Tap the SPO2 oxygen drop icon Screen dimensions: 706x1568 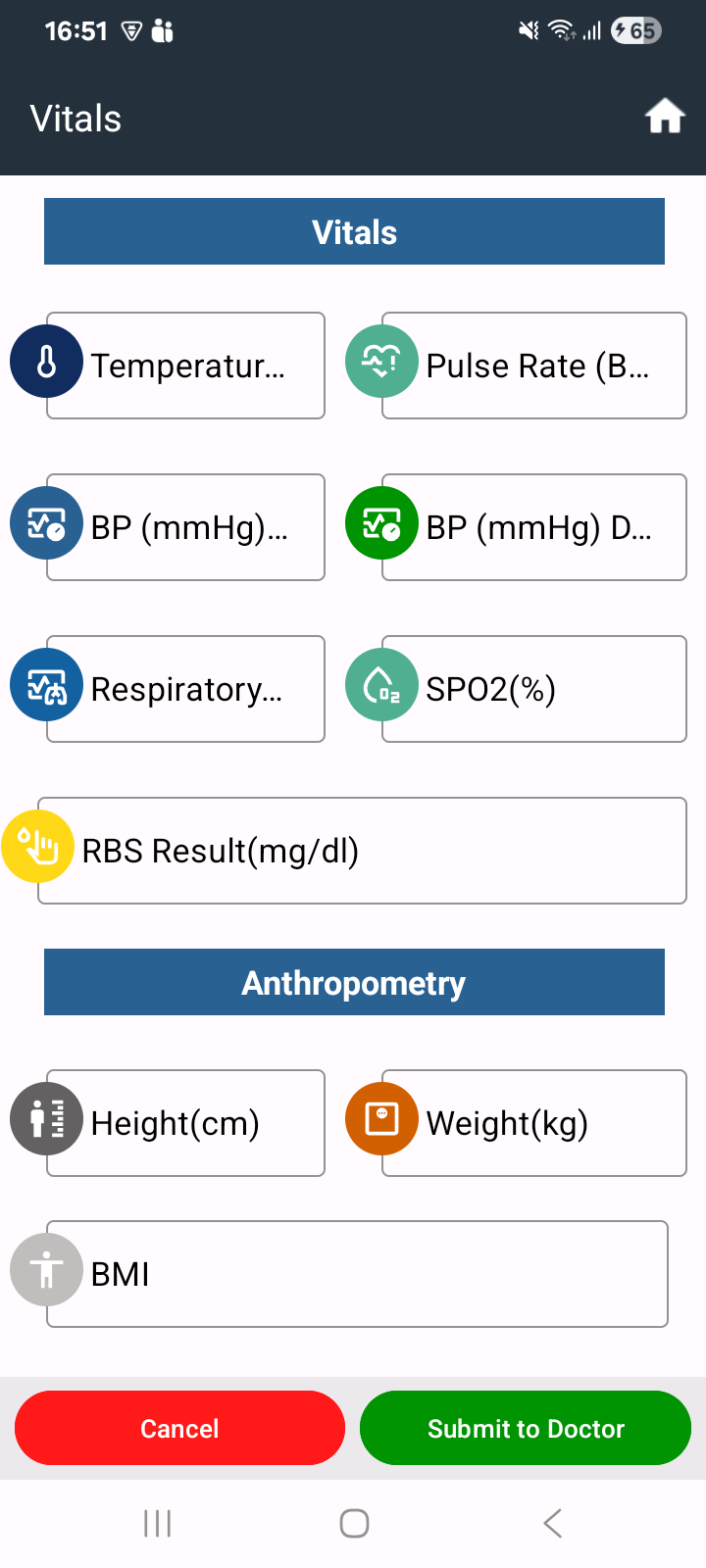coord(381,685)
